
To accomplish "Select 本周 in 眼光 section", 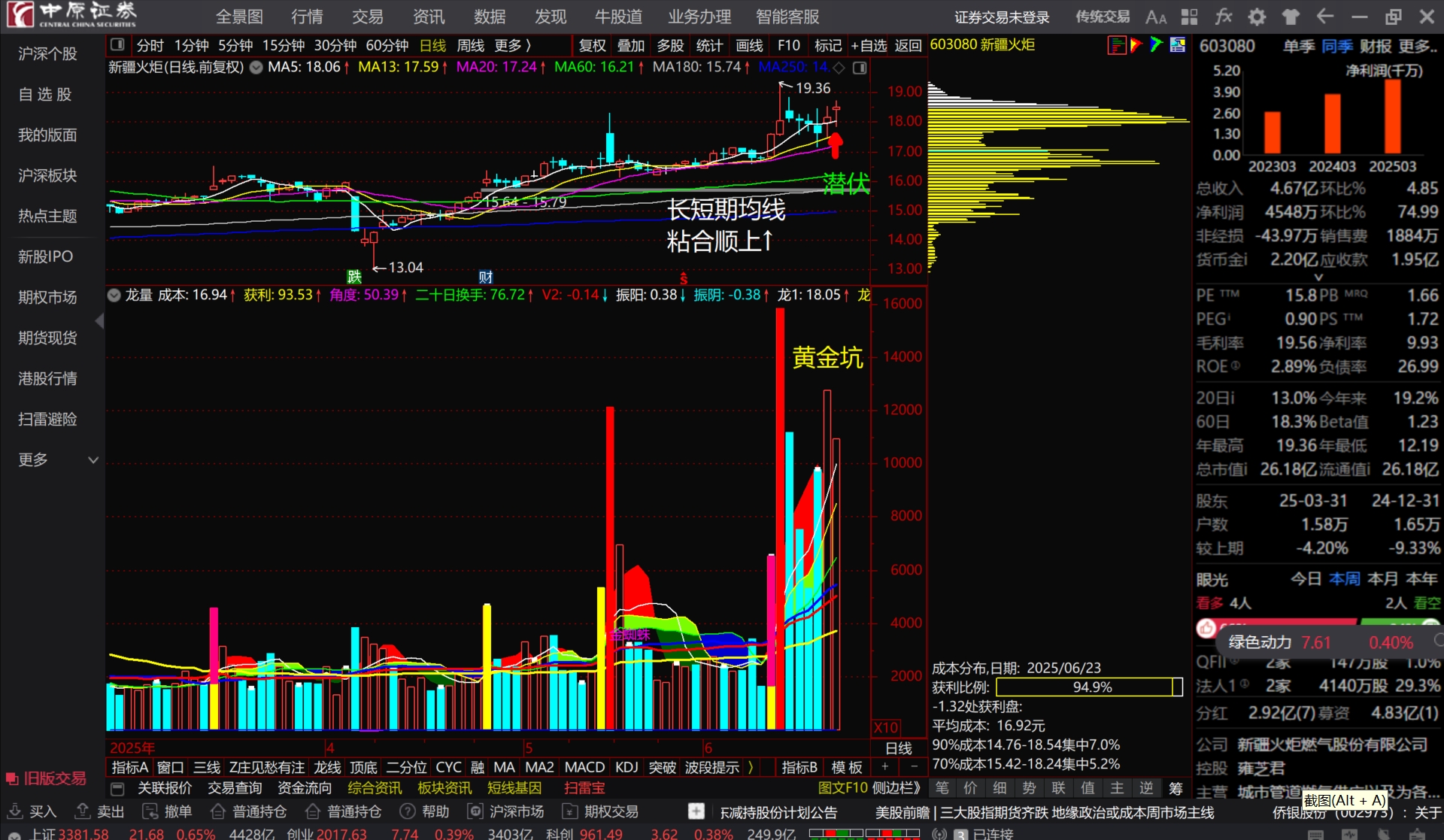I will point(1344,578).
